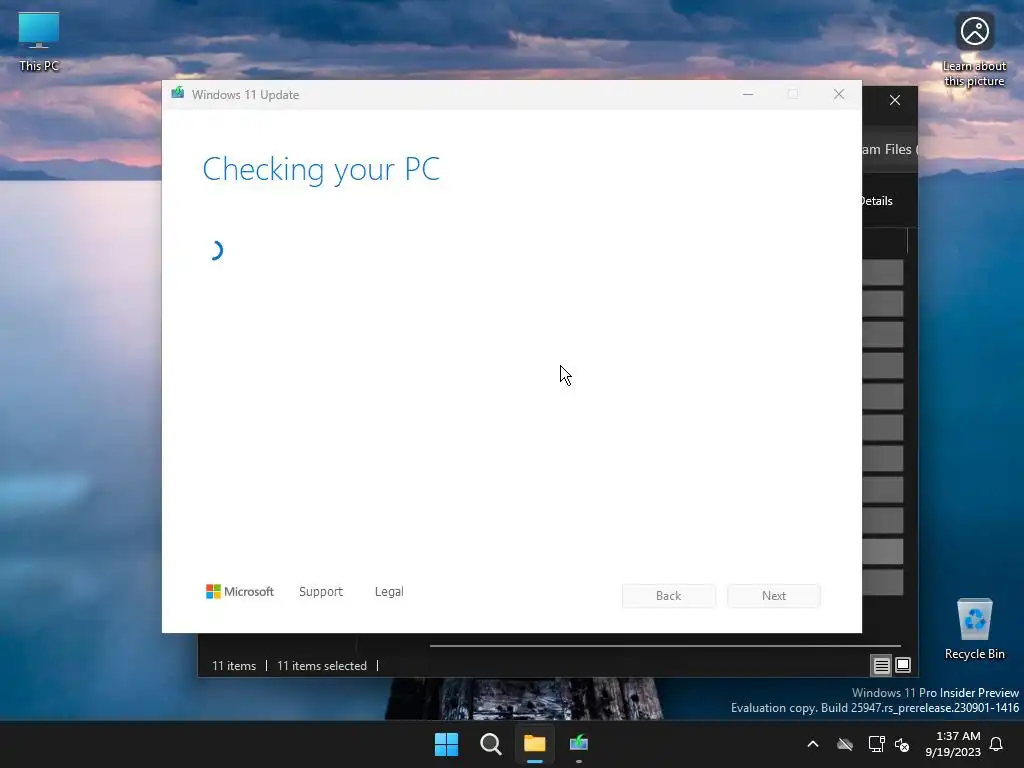Switch File Explorer to large thumbnails view
This screenshot has height=768, width=1024.
(x=903, y=665)
